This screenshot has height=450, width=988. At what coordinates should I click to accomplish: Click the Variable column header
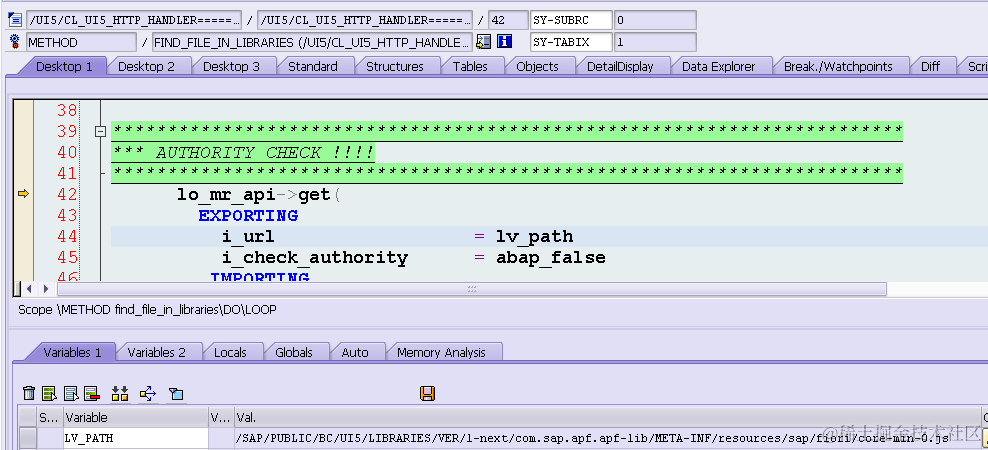135,417
